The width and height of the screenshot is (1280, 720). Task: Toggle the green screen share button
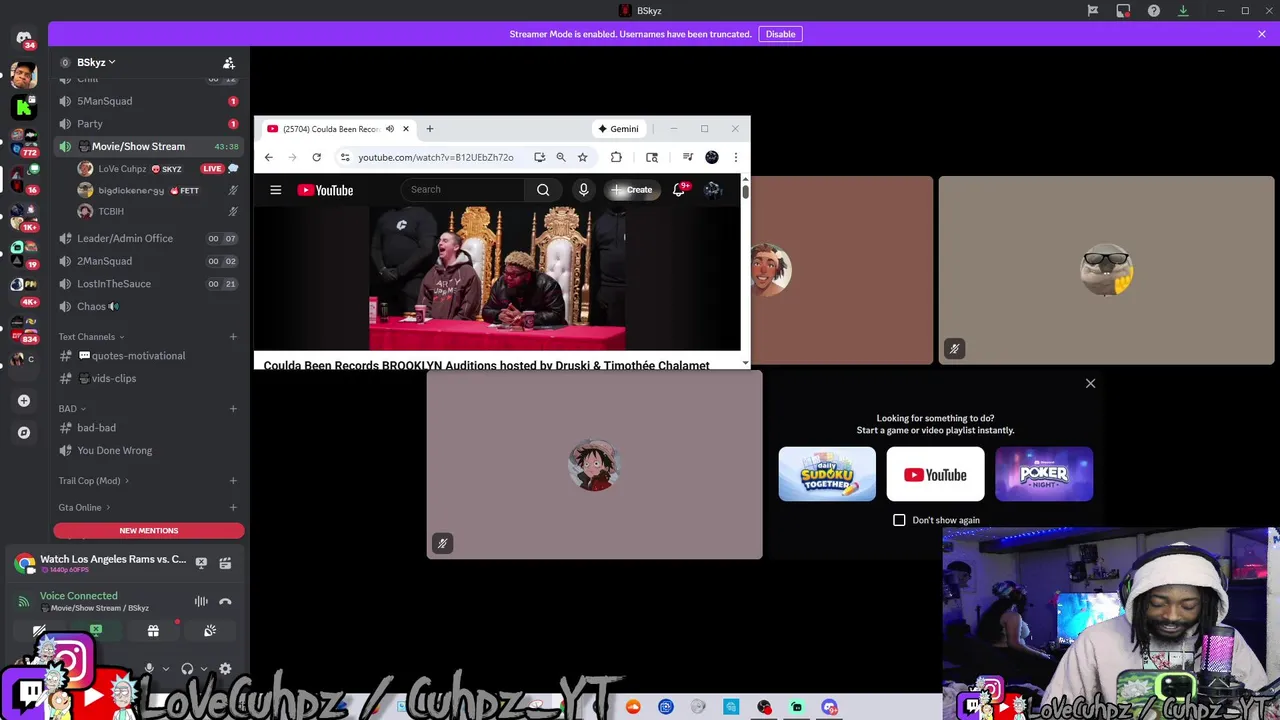tap(96, 631)
